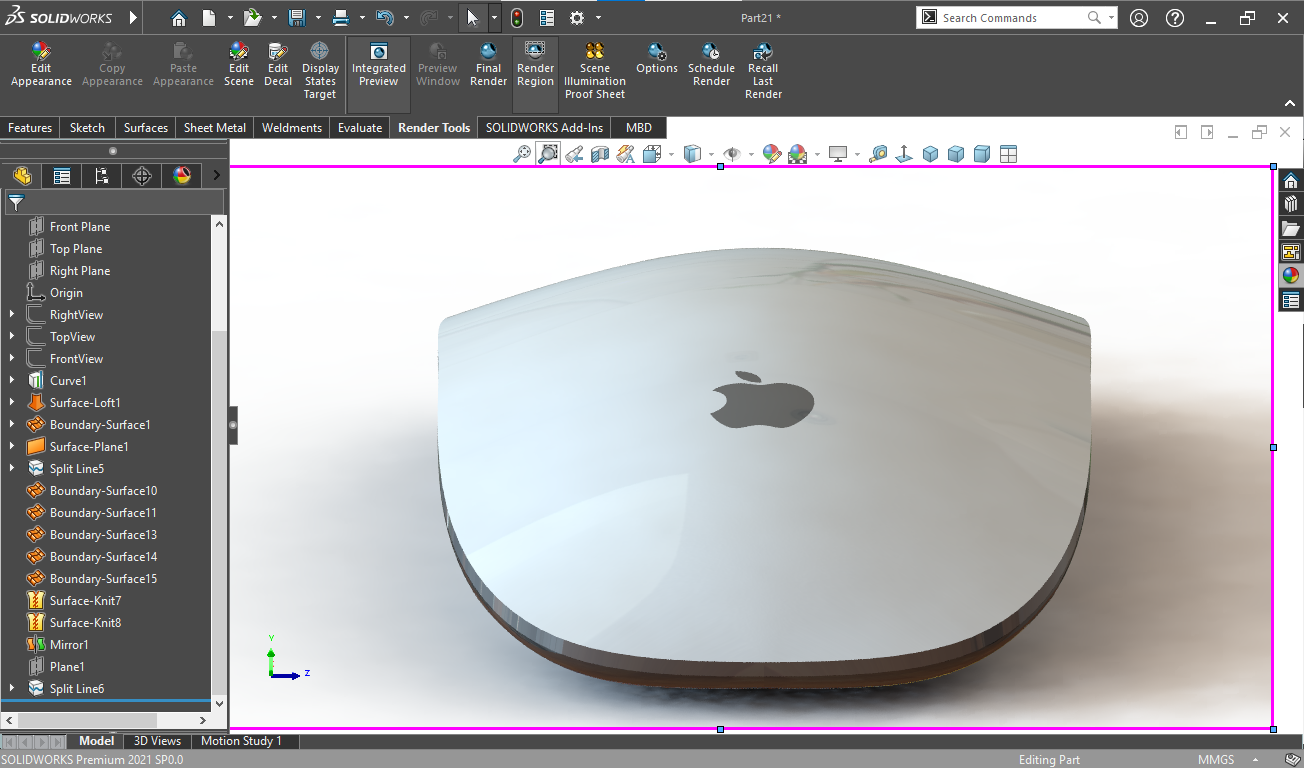This screenshot has height=768, width=1304.
Task: Open the Hide/Show Items dropdown arrow
Action: [x=750, y=154]
